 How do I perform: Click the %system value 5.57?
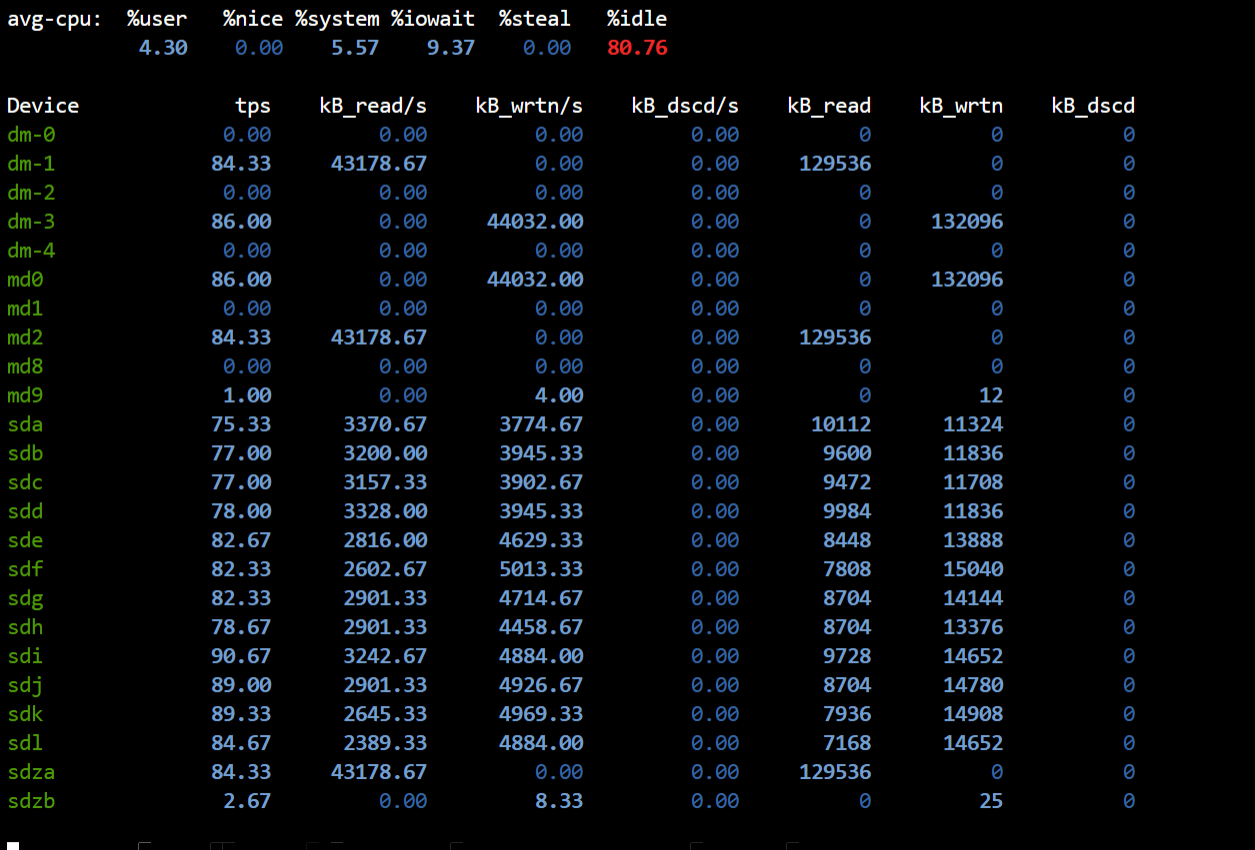355,48
